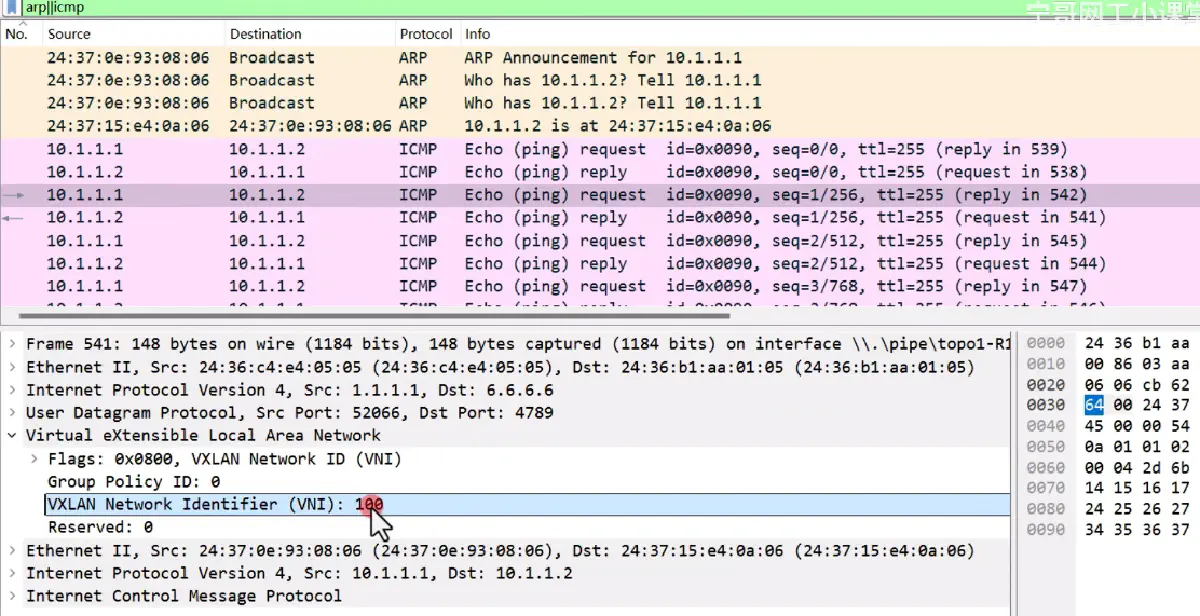Select the ARP Announcement for 10.1.1.1 packet

coord(600,58)
